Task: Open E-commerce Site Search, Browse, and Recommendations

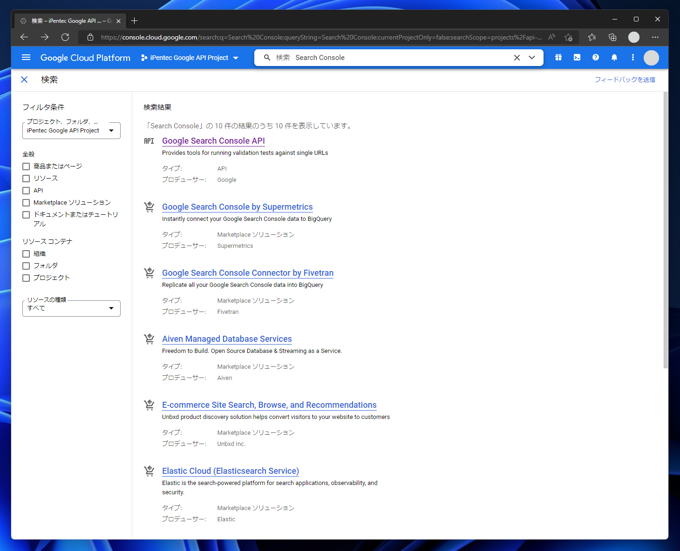Action: pyautogui.click(x=269, y=405)
